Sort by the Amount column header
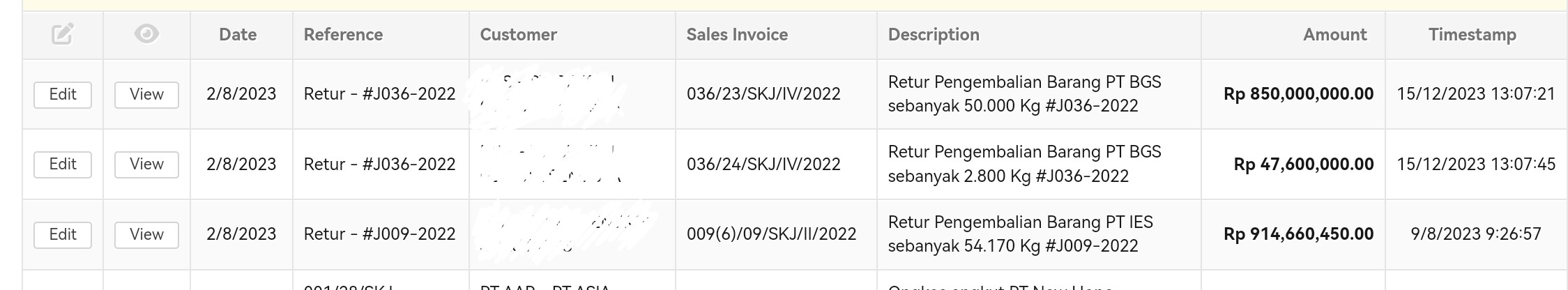The width and height of the screenshot is (1568, 290). [1334, 35]
